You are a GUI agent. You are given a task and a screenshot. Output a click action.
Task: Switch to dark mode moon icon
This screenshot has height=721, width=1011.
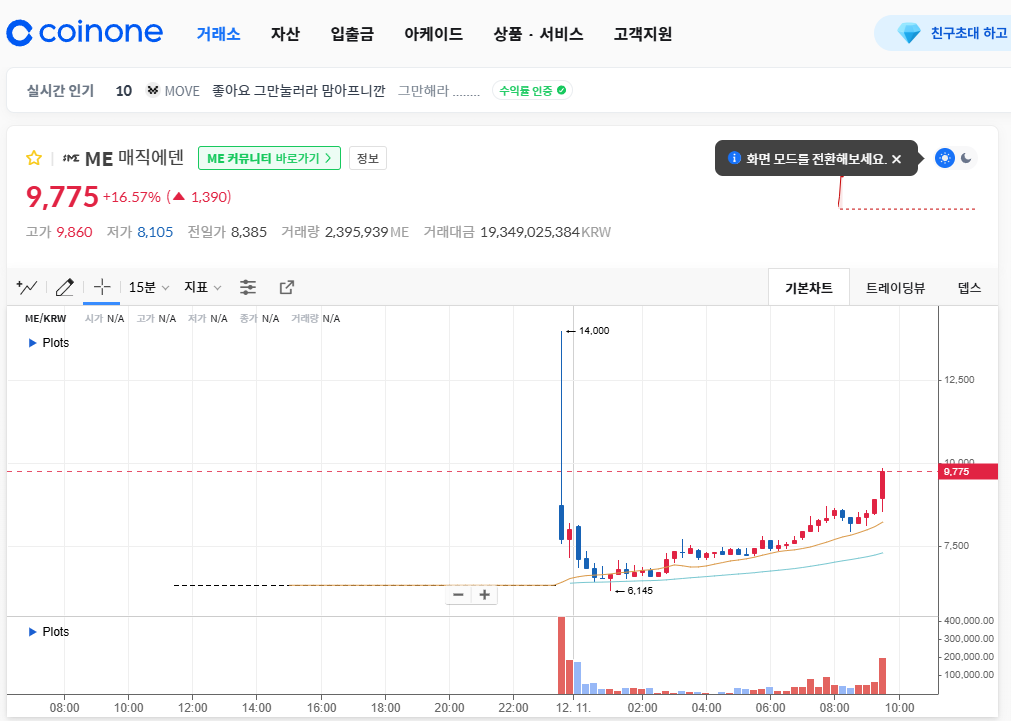pos(966,158)
